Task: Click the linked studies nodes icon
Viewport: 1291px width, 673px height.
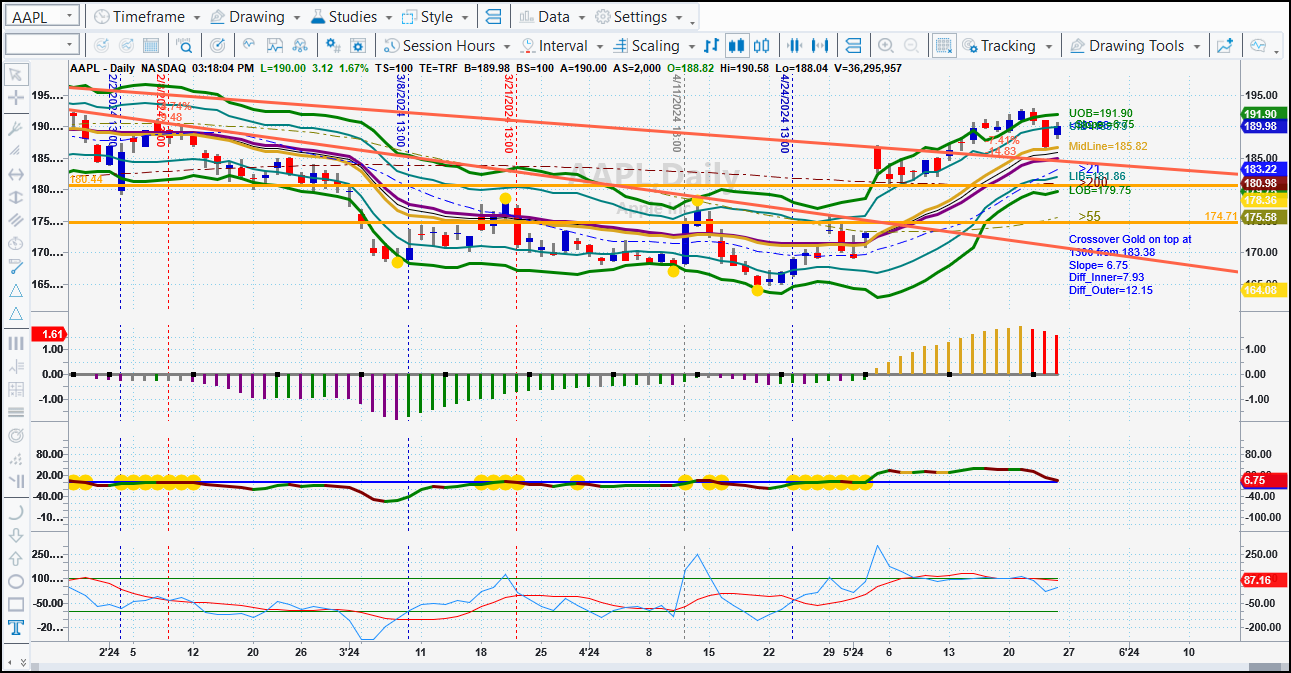Action: [x=300, y=45]
